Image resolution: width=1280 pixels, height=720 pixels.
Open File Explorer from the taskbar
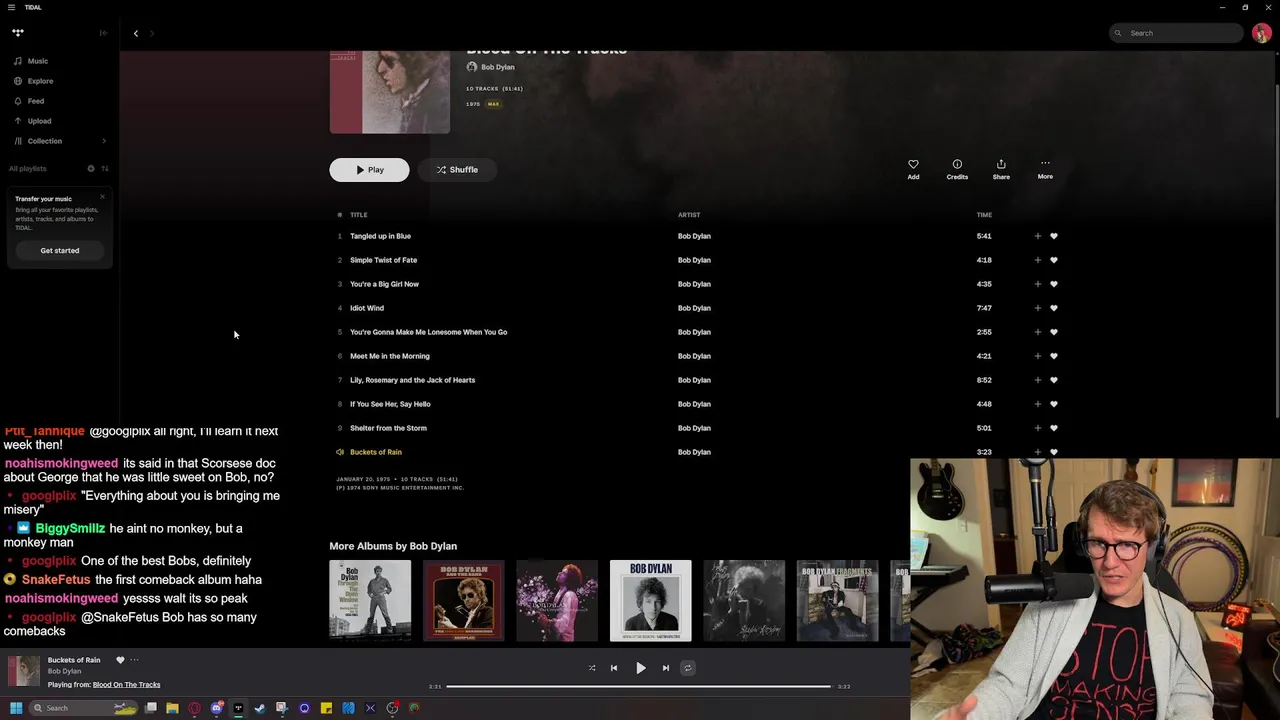(x=172, y=708)
